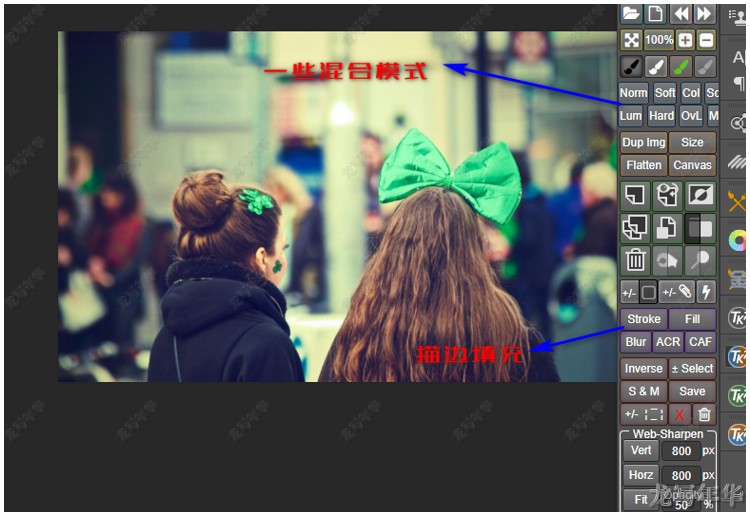Image resolution: width=750 pixels, height=516 pixels.
Task: Click the layer icon with eye and arrow
Action: (x=668, y=195)
